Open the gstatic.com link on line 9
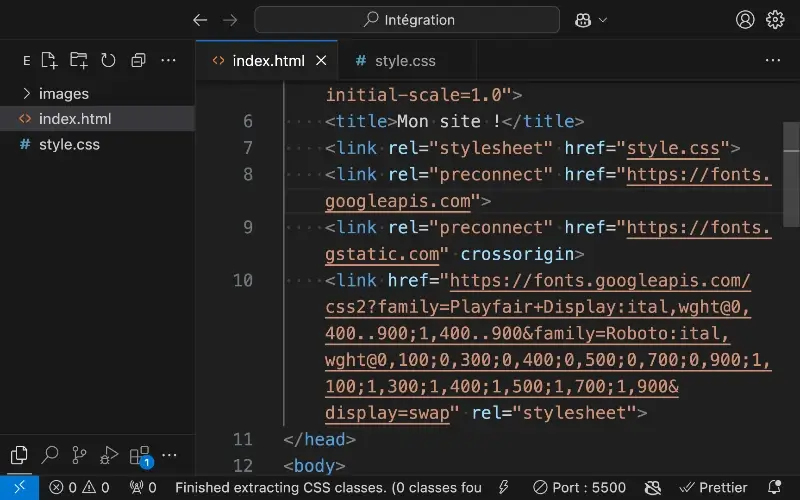 click(x=548, y=241)
